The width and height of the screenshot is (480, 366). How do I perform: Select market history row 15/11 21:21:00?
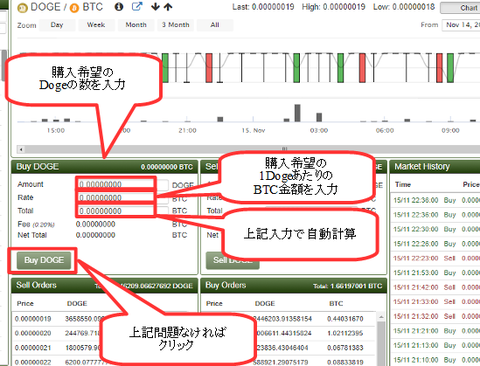pyautogui.click(x=436, y=331)
